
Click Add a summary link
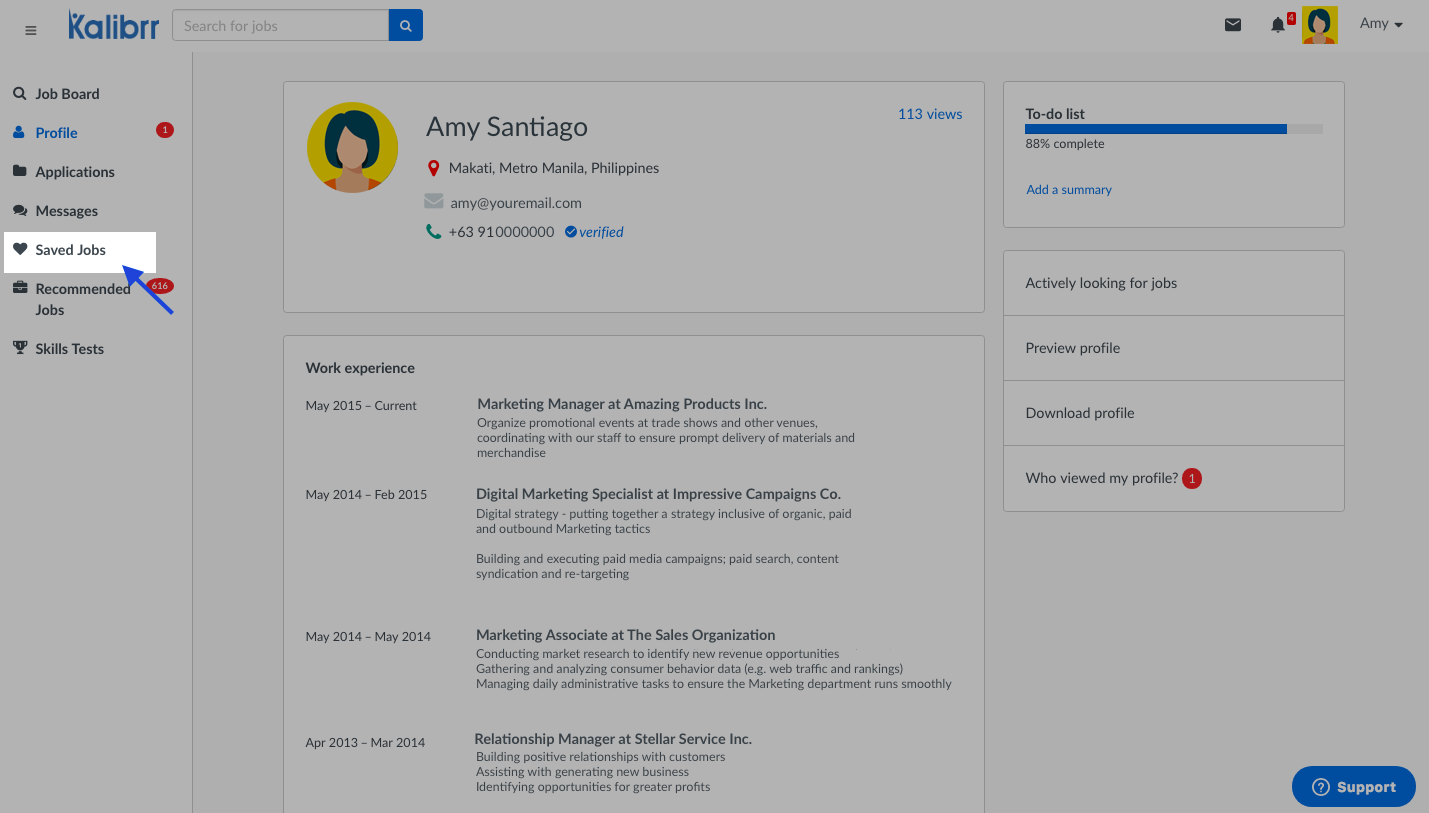coord(1068,190)
